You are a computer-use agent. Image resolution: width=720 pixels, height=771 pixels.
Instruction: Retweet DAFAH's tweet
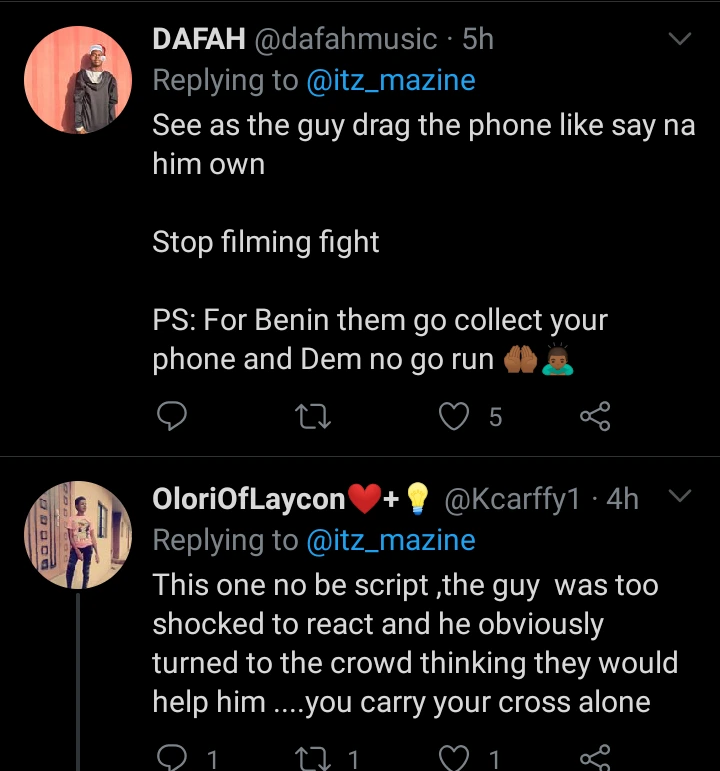click(314, 416)
